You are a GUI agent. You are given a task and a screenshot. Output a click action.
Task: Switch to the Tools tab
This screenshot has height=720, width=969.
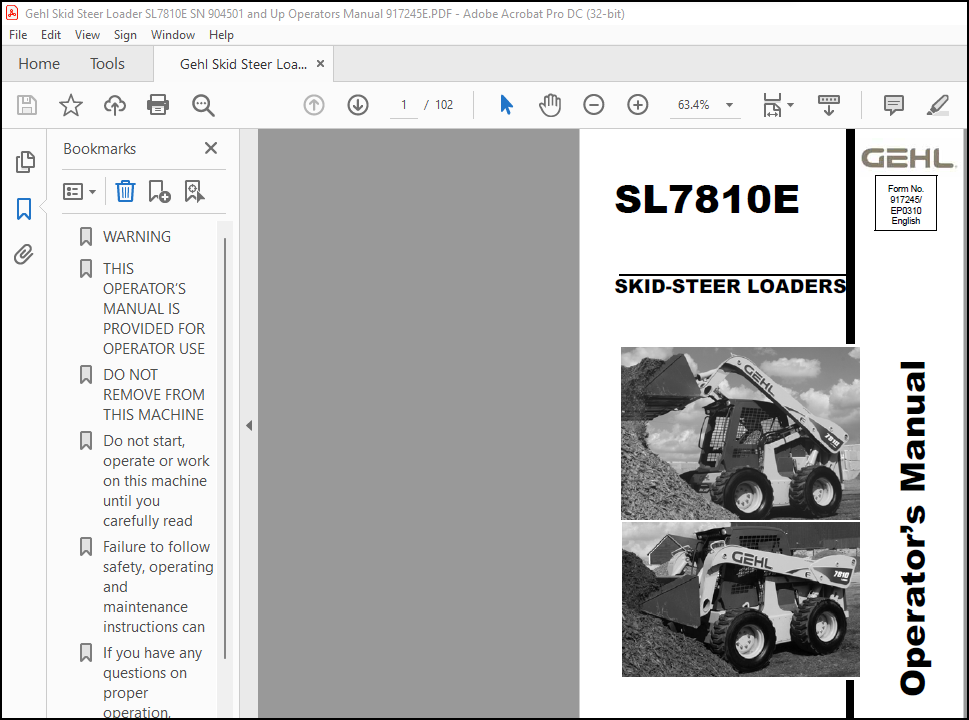pyautogui.click(x=107, y=64)
